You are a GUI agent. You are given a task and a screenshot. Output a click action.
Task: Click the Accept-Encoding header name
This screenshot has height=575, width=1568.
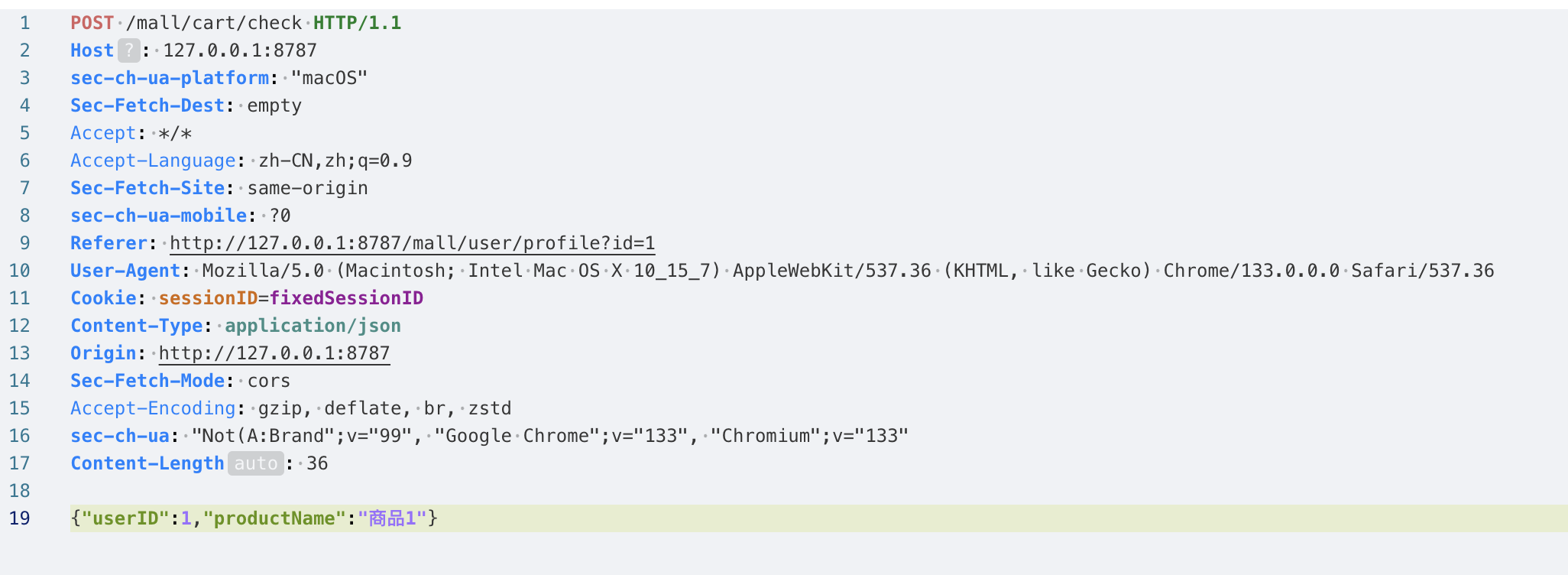[x=153, y=408]
